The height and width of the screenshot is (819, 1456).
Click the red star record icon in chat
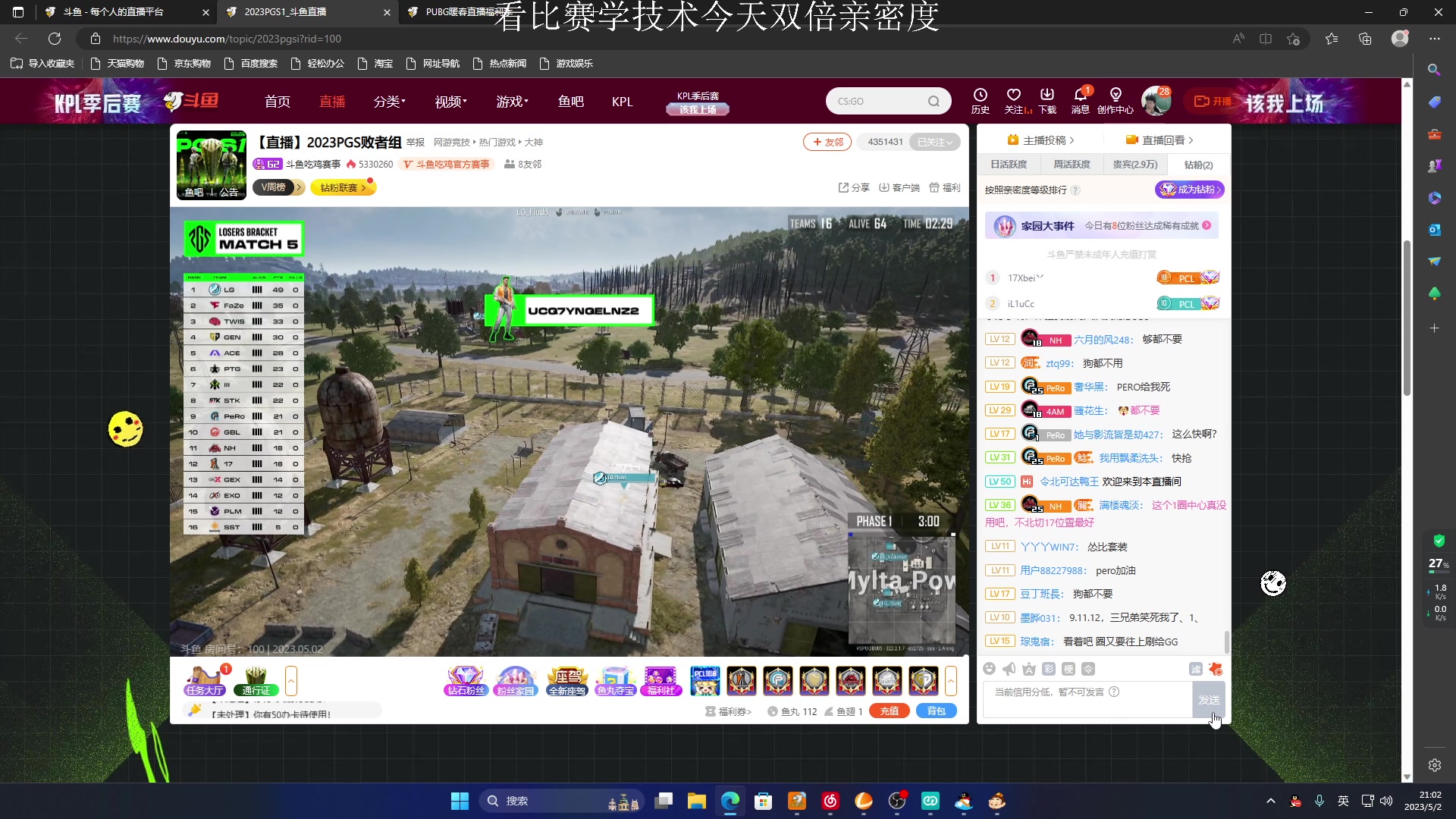tap(1216, 669)
